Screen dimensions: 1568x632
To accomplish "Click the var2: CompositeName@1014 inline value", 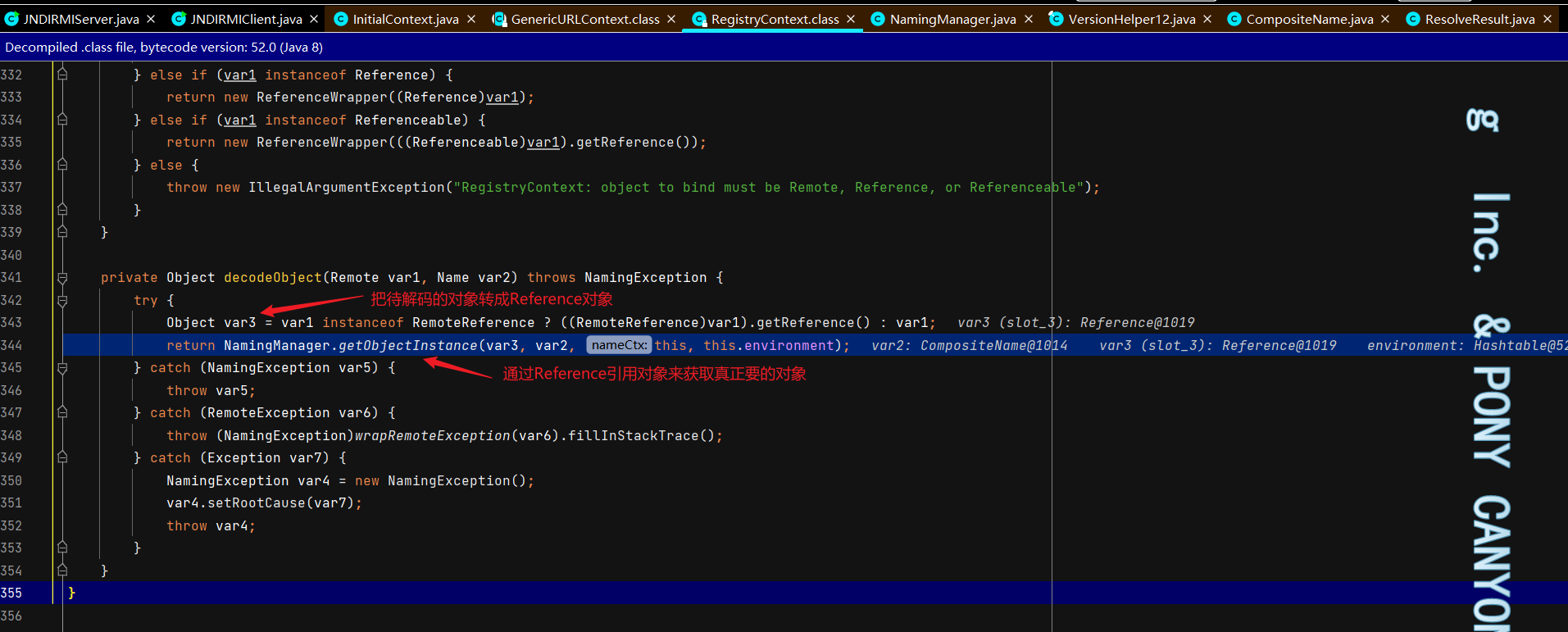I will point(970,346).
